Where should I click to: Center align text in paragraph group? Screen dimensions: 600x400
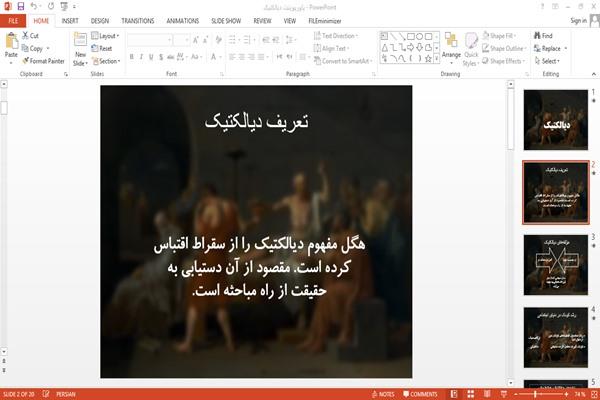click(x=242, y=57)
